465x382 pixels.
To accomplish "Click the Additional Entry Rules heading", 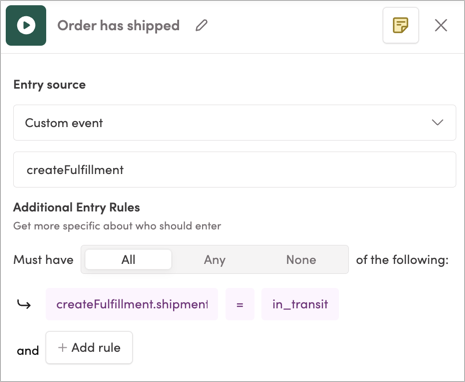I will (76, 207).
